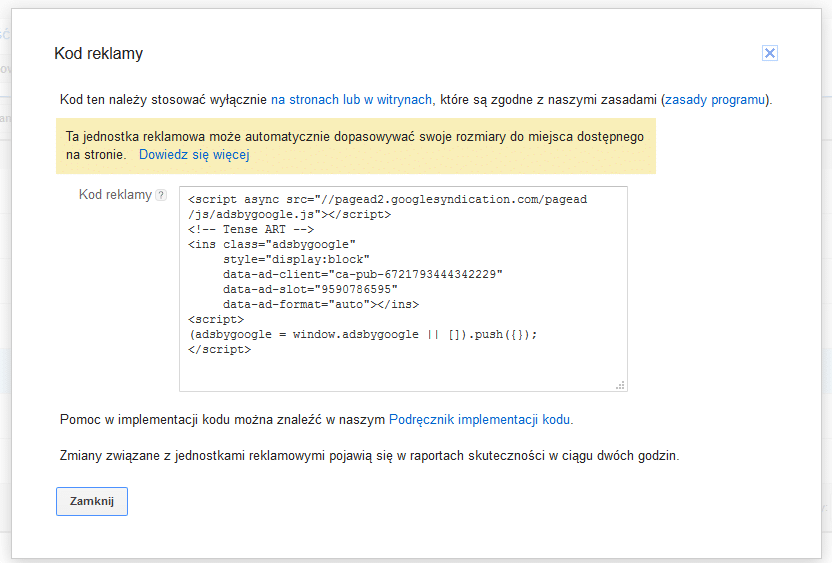Open 'Podręcznik implementacji kodu' link
832x563 pixels.
pos(480,420)
